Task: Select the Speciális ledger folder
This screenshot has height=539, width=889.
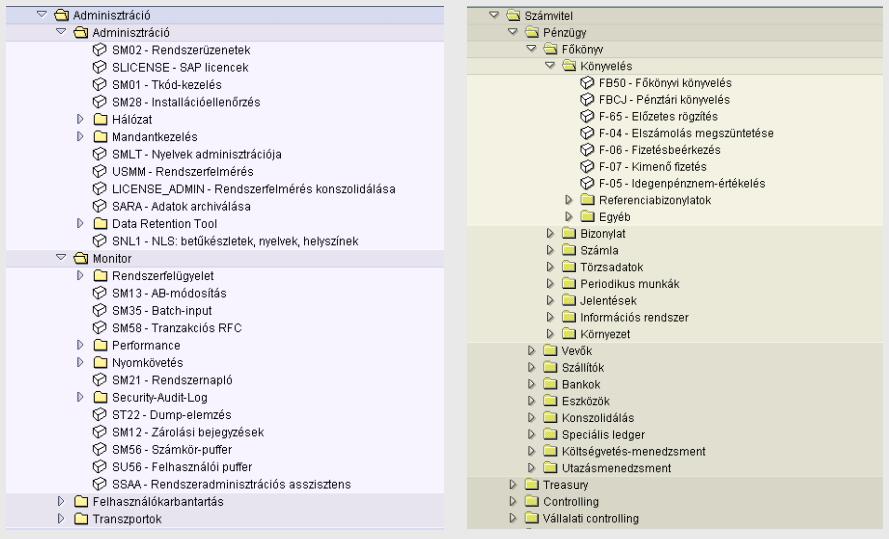Action: pyautogui.click(x=603, y=435)
